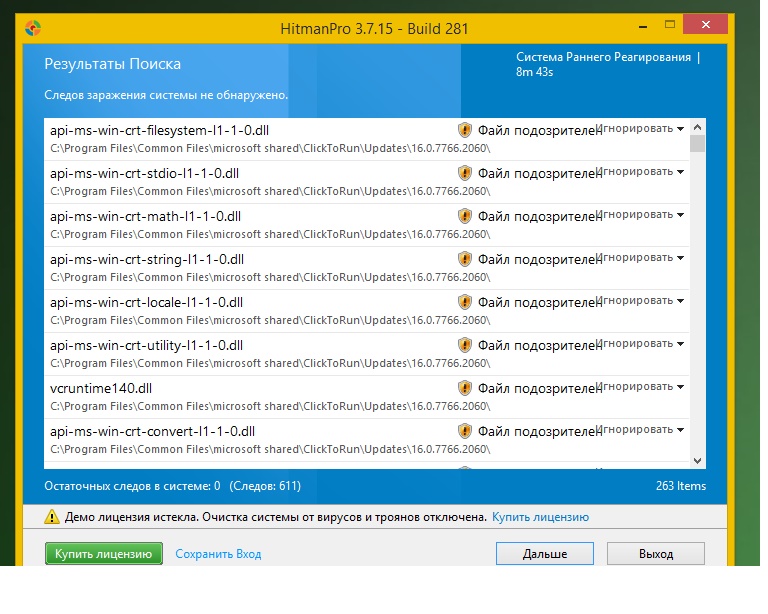768x614 pixels.
Task: Open action dropdown for api-ms-win-crt-string-l1-1-0.dll
Action: [x=641, y=258]
